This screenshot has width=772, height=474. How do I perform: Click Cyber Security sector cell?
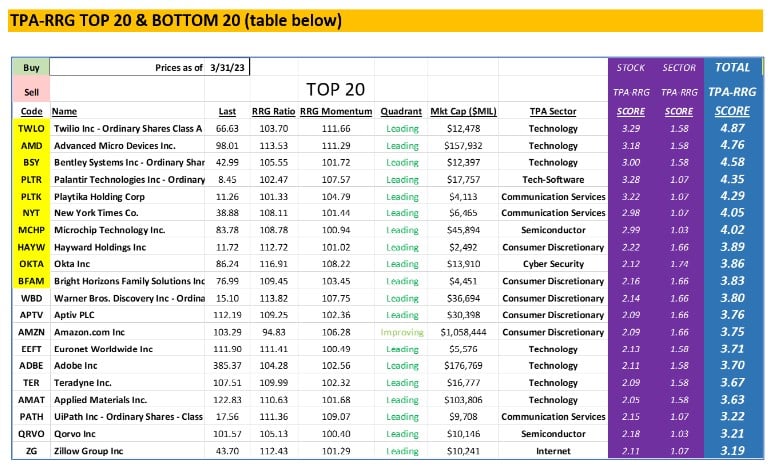pos(553,264)
